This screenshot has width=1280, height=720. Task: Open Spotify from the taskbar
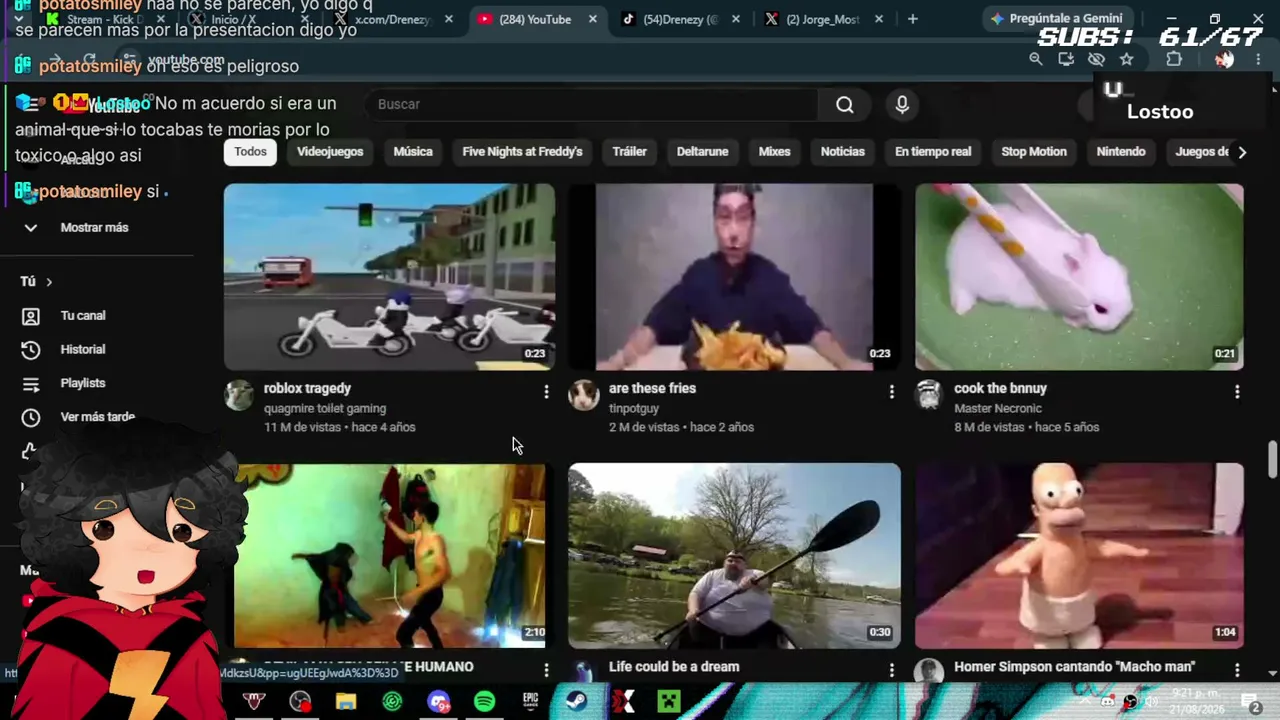484,702
